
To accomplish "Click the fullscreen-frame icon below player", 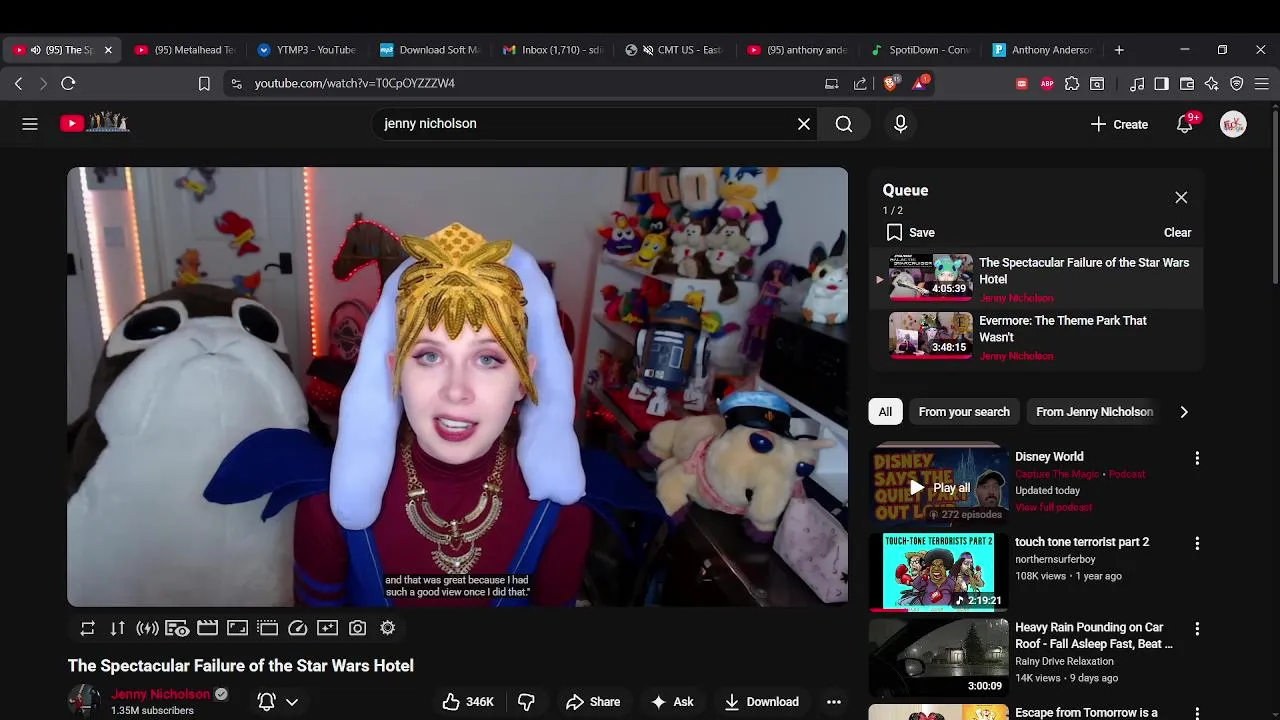I will (237, 628).
